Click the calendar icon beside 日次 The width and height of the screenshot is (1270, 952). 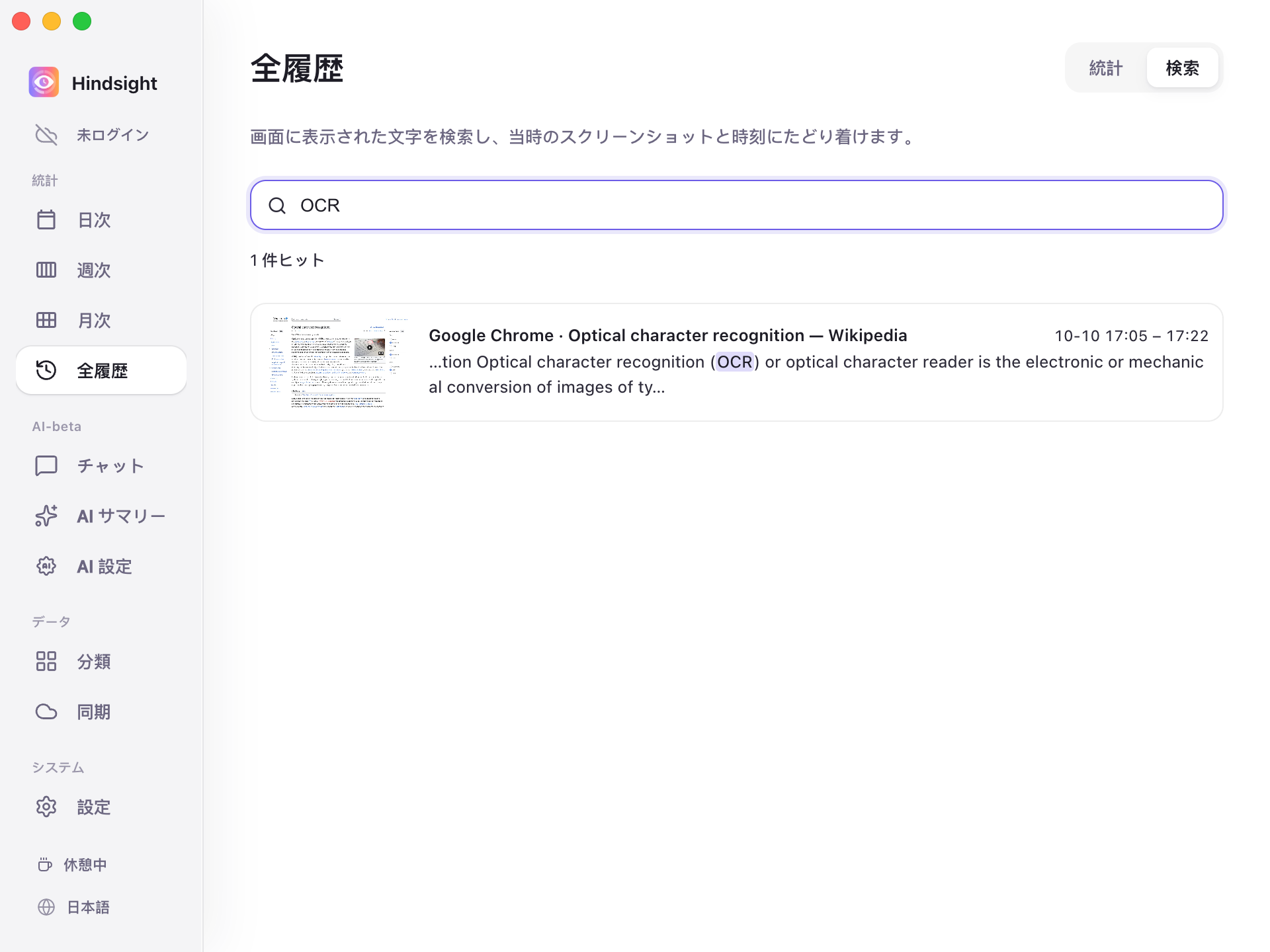click(x=46, y=219)
